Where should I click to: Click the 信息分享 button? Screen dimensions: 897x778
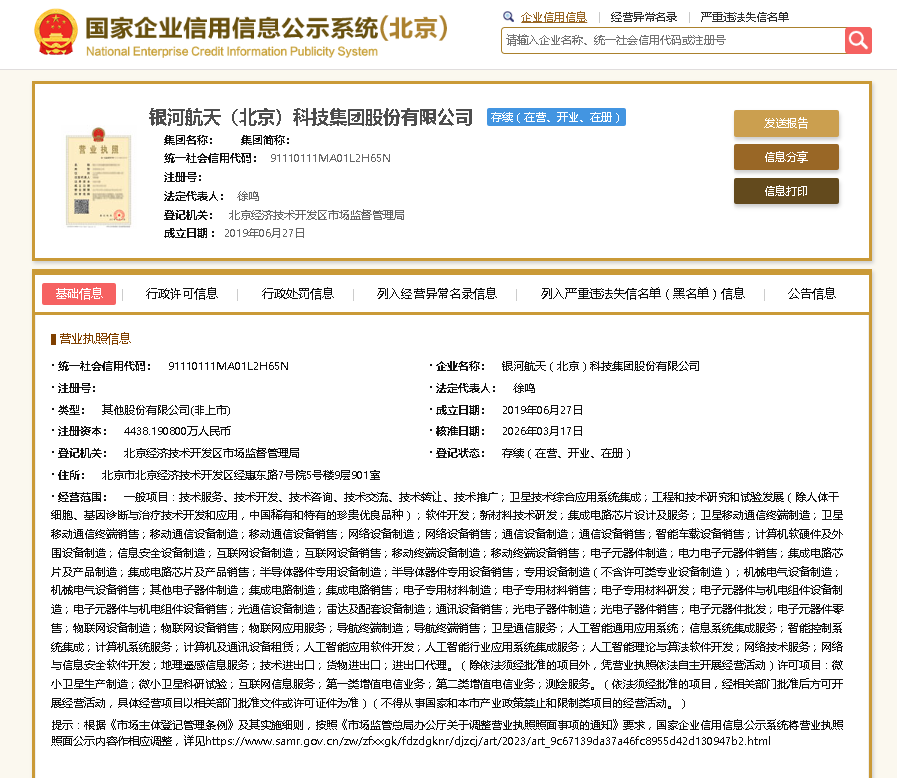(786, 157)
